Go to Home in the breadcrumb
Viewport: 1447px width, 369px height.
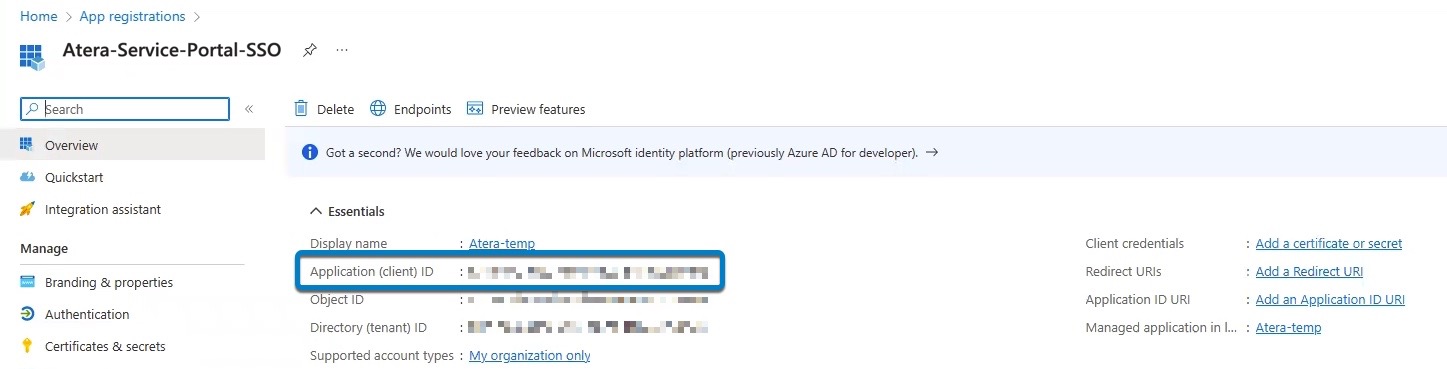click(x=38, y=16)
